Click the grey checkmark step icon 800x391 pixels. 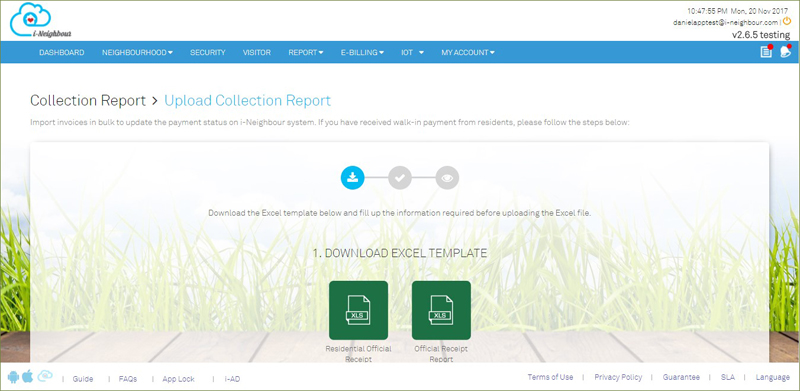pyautogui.click(x=400, y=178)
